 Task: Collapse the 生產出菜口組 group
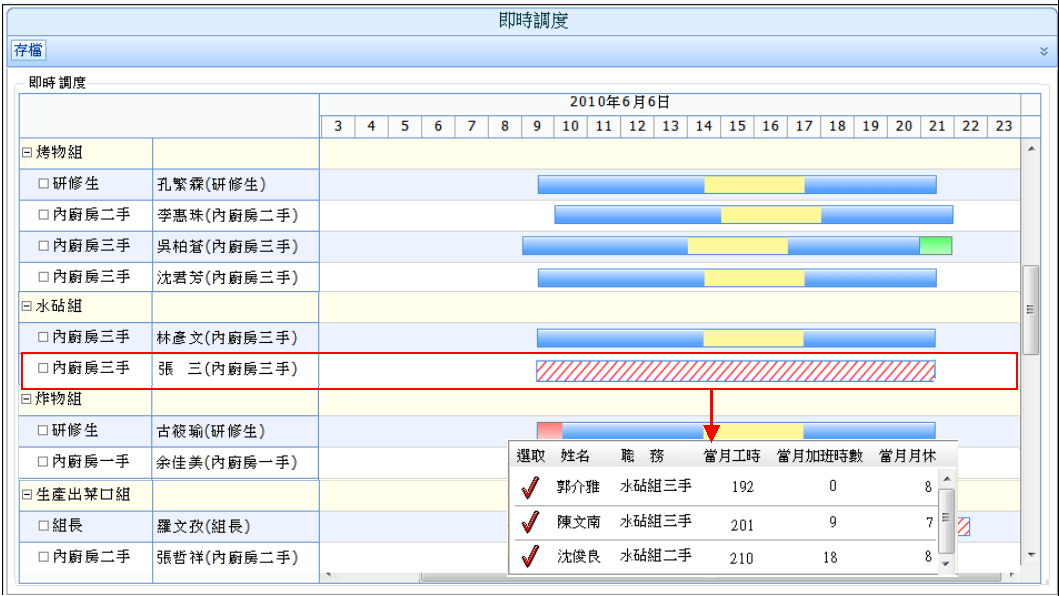(x=25, y=494)
